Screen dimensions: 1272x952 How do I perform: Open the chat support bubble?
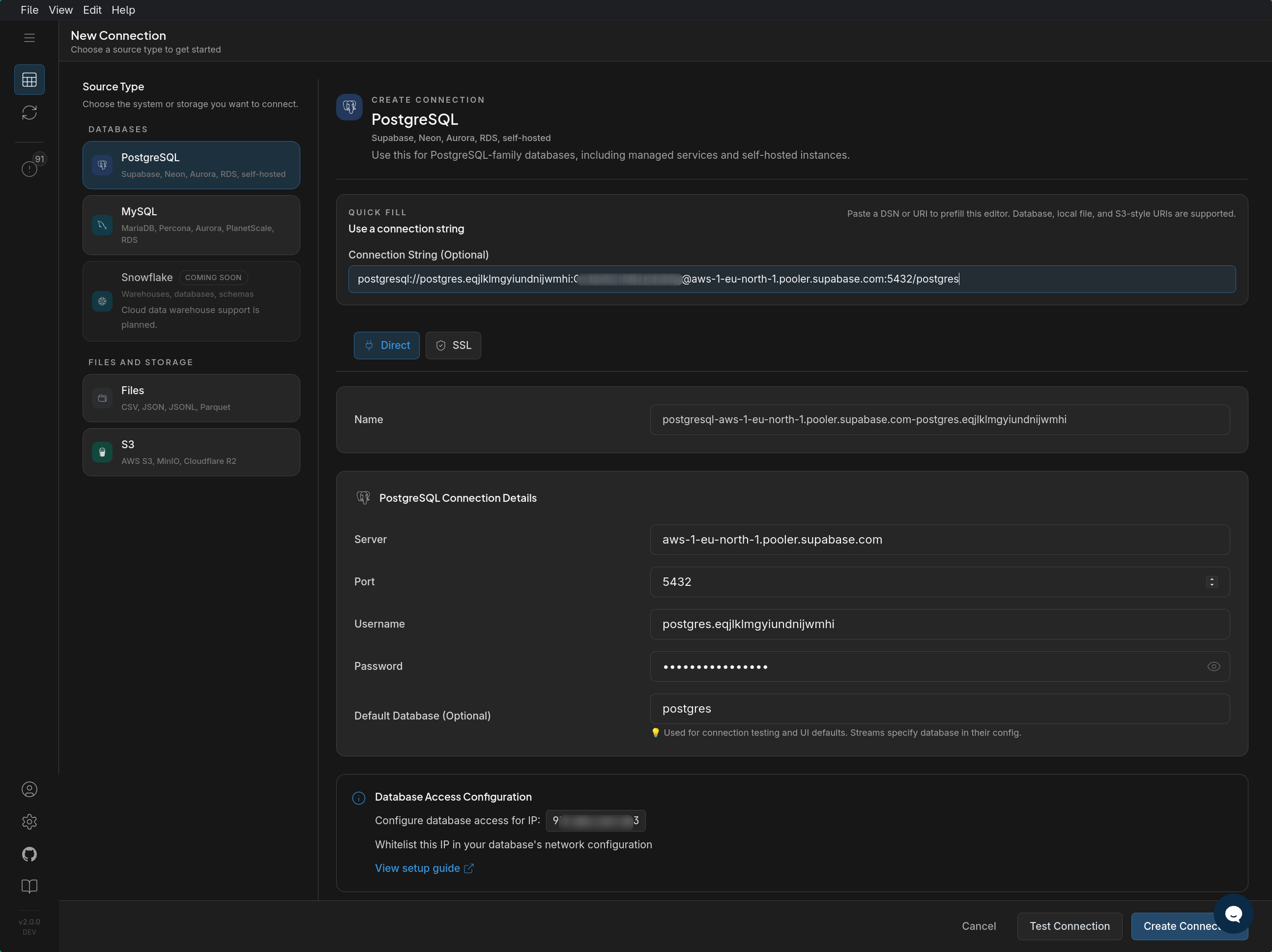[1233, 914]
